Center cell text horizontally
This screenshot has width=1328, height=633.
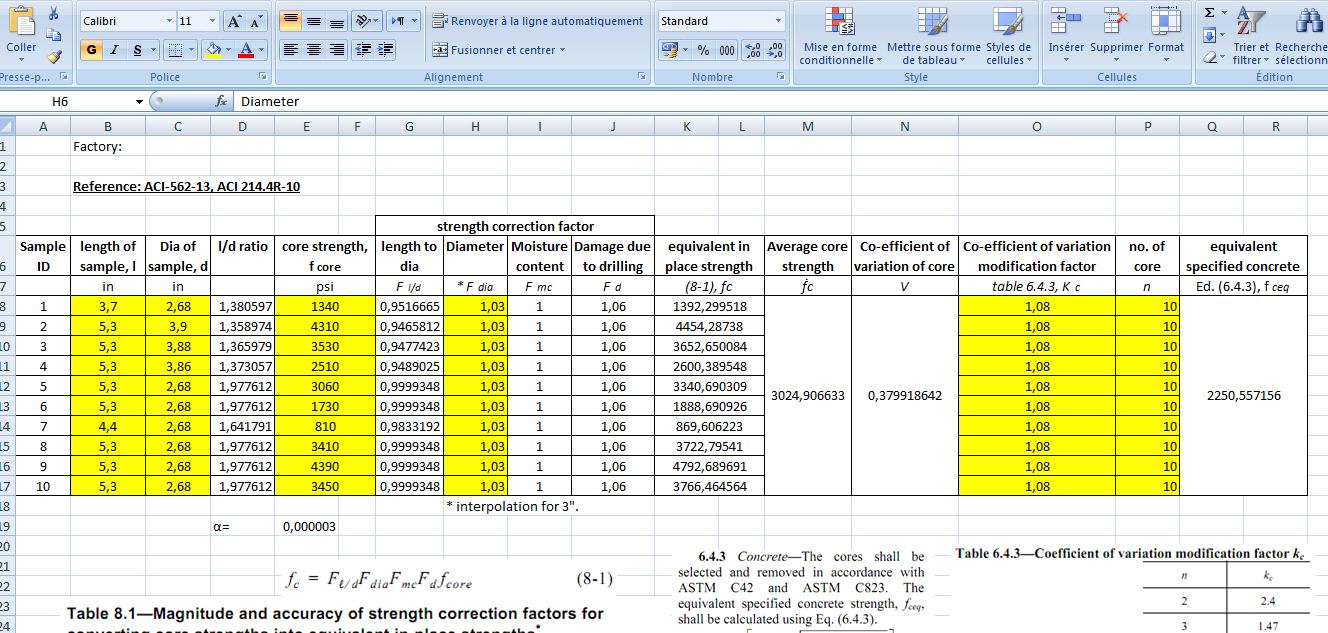tap(314, 50)
